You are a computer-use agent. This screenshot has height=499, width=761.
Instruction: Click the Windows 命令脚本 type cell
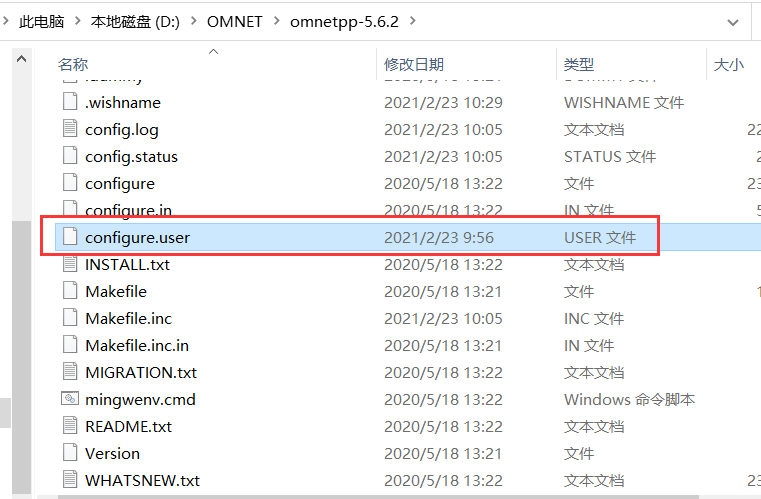click(x=629, y=399)
